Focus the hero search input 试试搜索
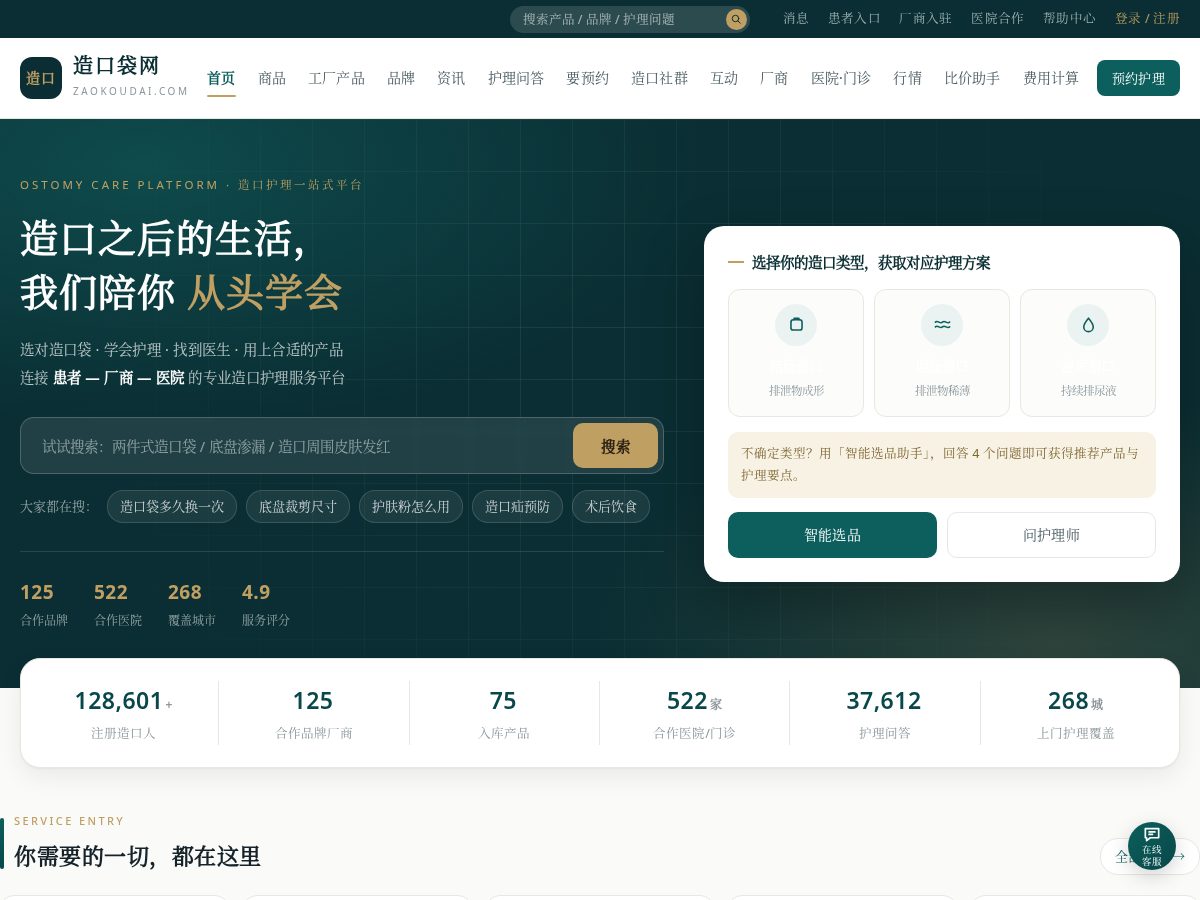1200x900 pixels. tap(300, 446)
